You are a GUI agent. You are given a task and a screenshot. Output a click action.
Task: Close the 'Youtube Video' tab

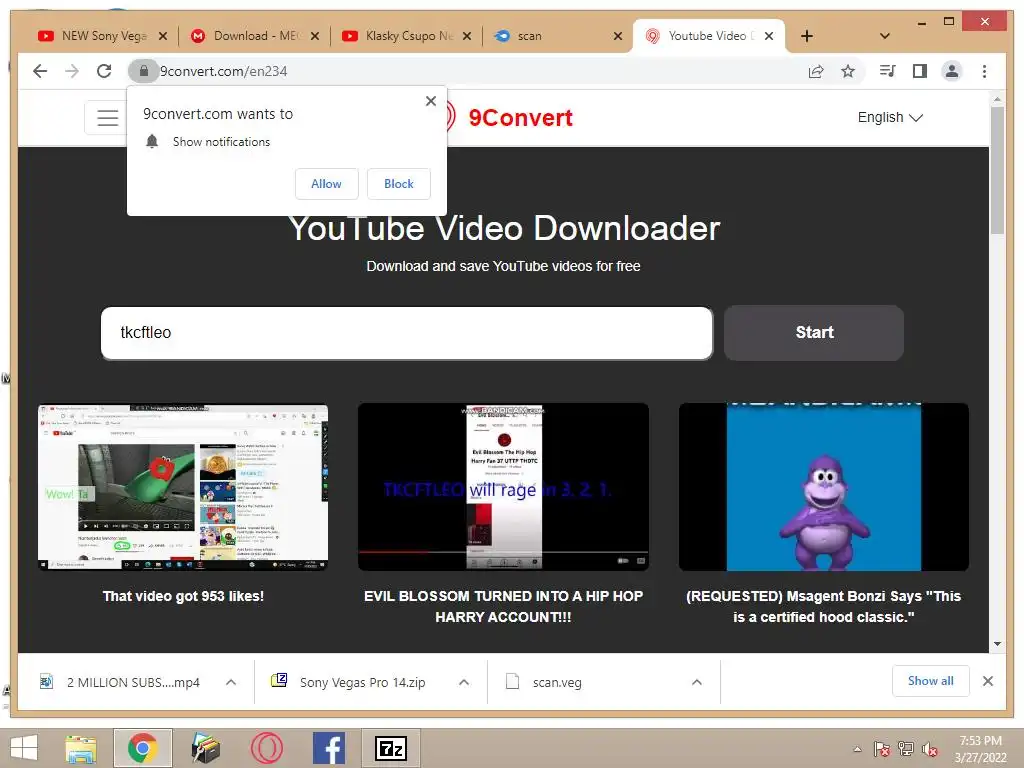tap(769, 36)
